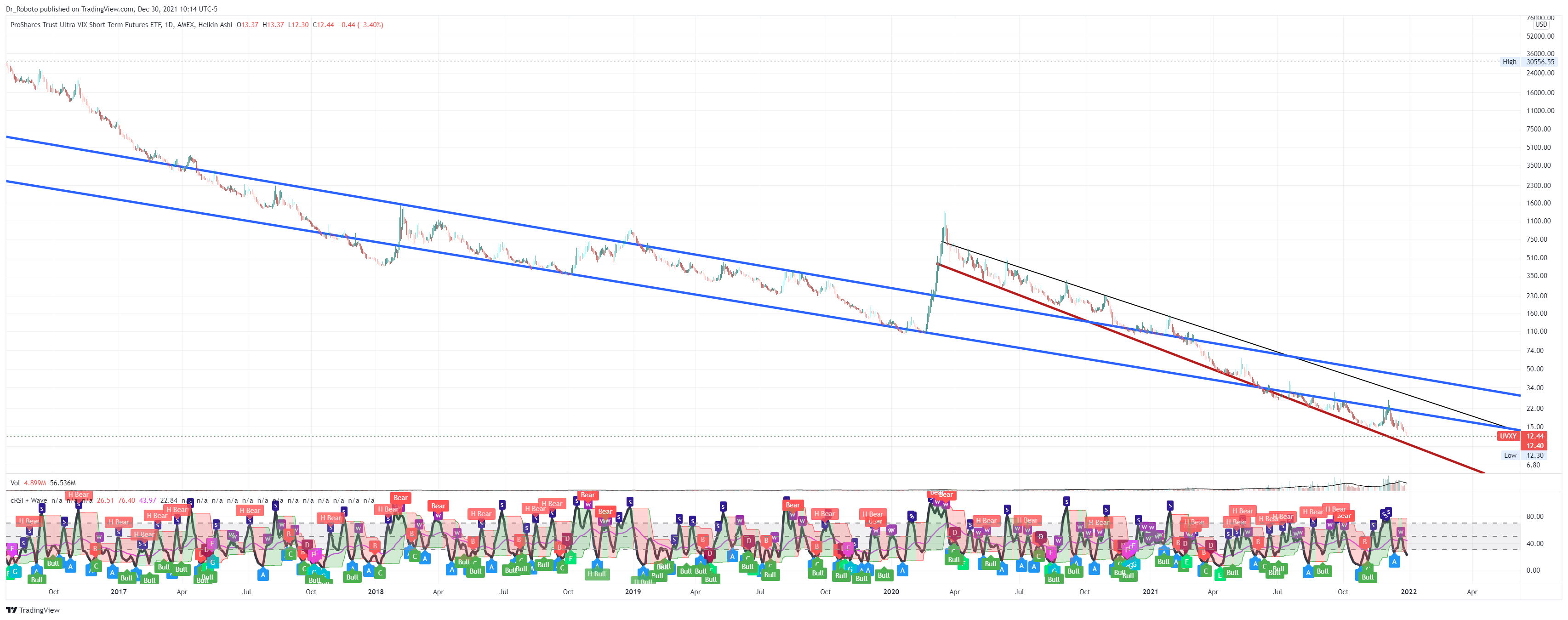Click the 52000.00 price axis label
This screenshot has width=1568, height=620.
pyautogui.click(x=1540, y=36)
